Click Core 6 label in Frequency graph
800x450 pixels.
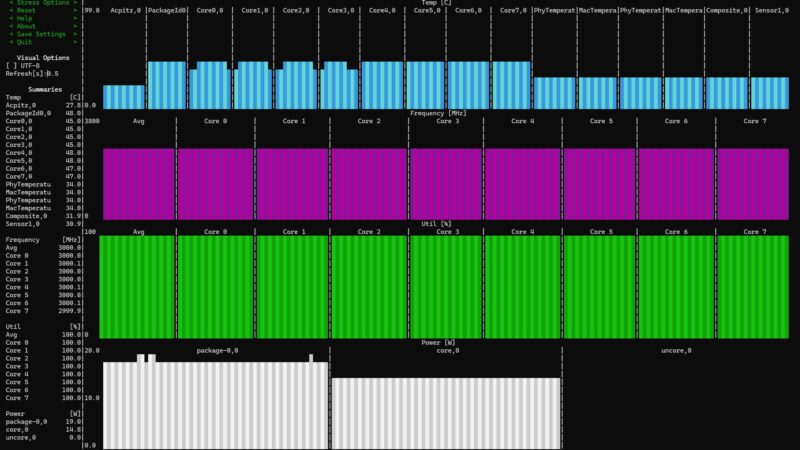point(676,121)
